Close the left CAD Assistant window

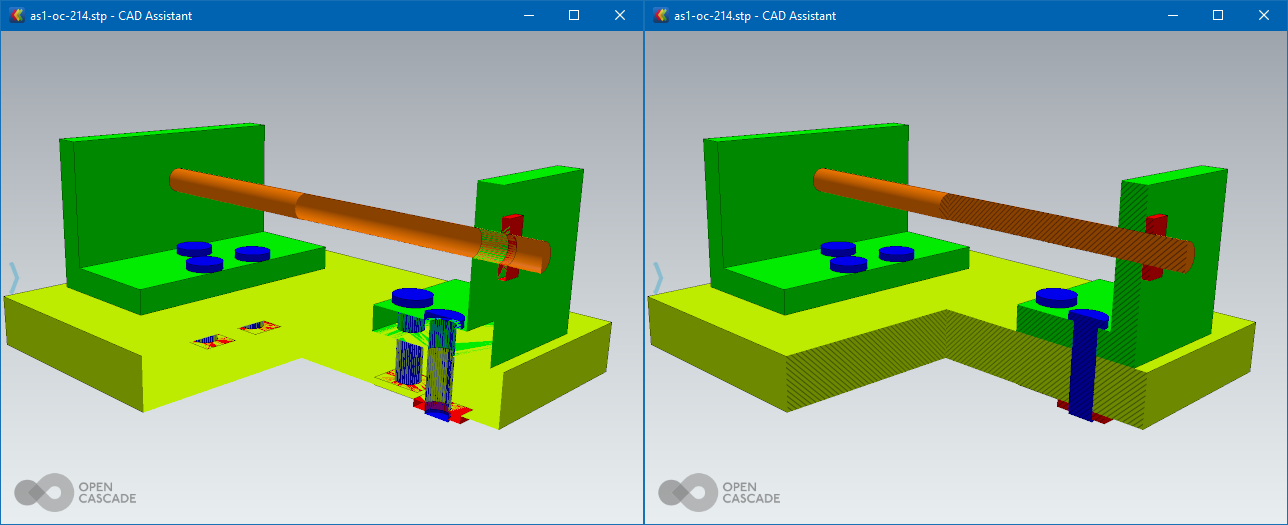pyautogui.click(x=619, y=15)
